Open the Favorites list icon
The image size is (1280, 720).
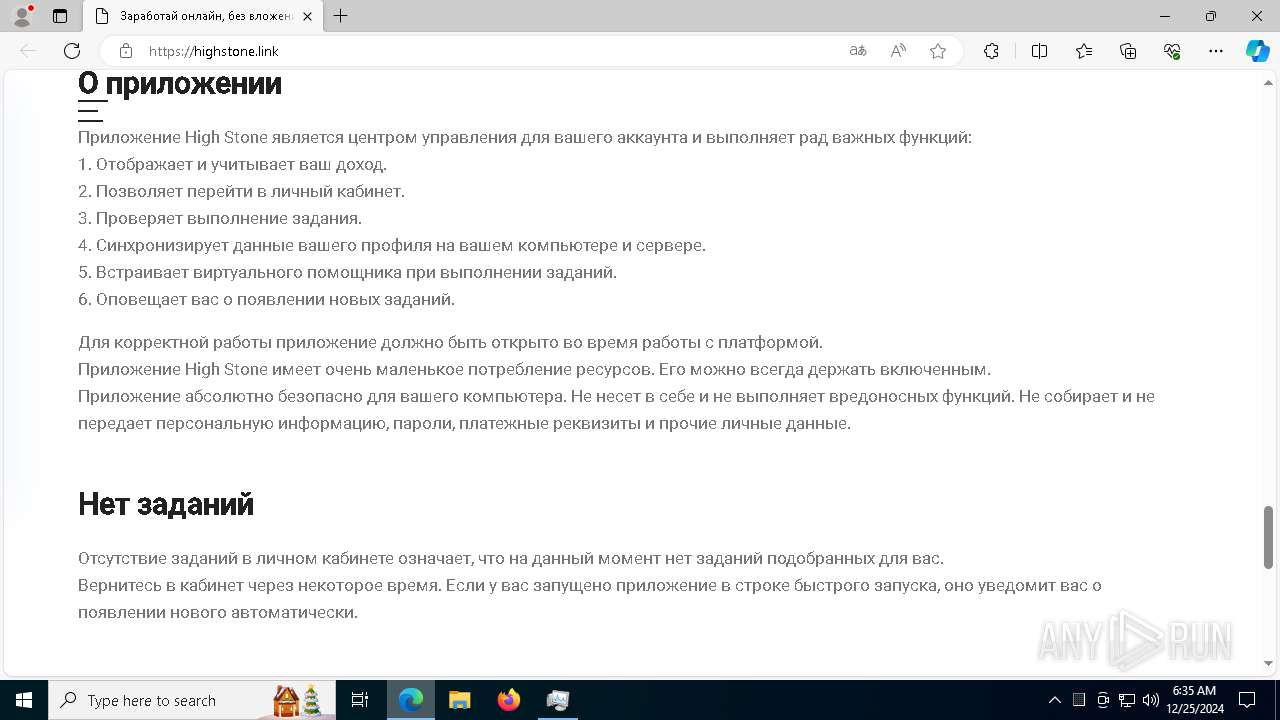point(1084,51)
